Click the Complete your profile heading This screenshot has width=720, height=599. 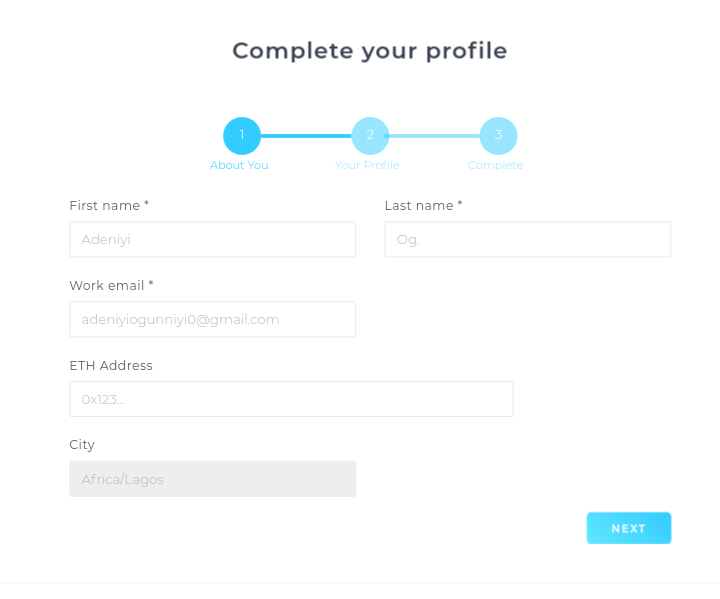(x=370, y=51)
